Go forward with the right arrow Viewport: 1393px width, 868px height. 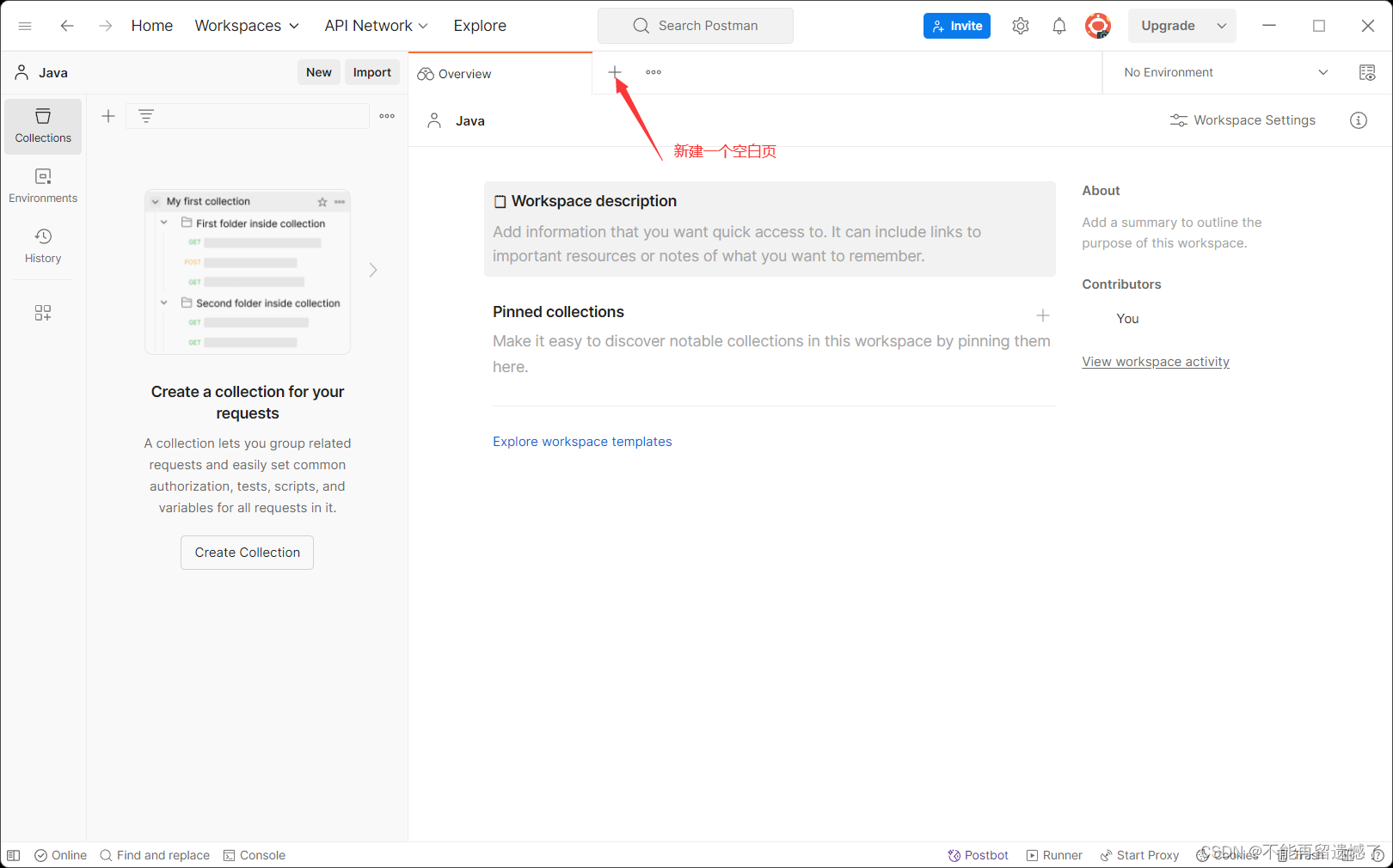click(x=105, y=26)
